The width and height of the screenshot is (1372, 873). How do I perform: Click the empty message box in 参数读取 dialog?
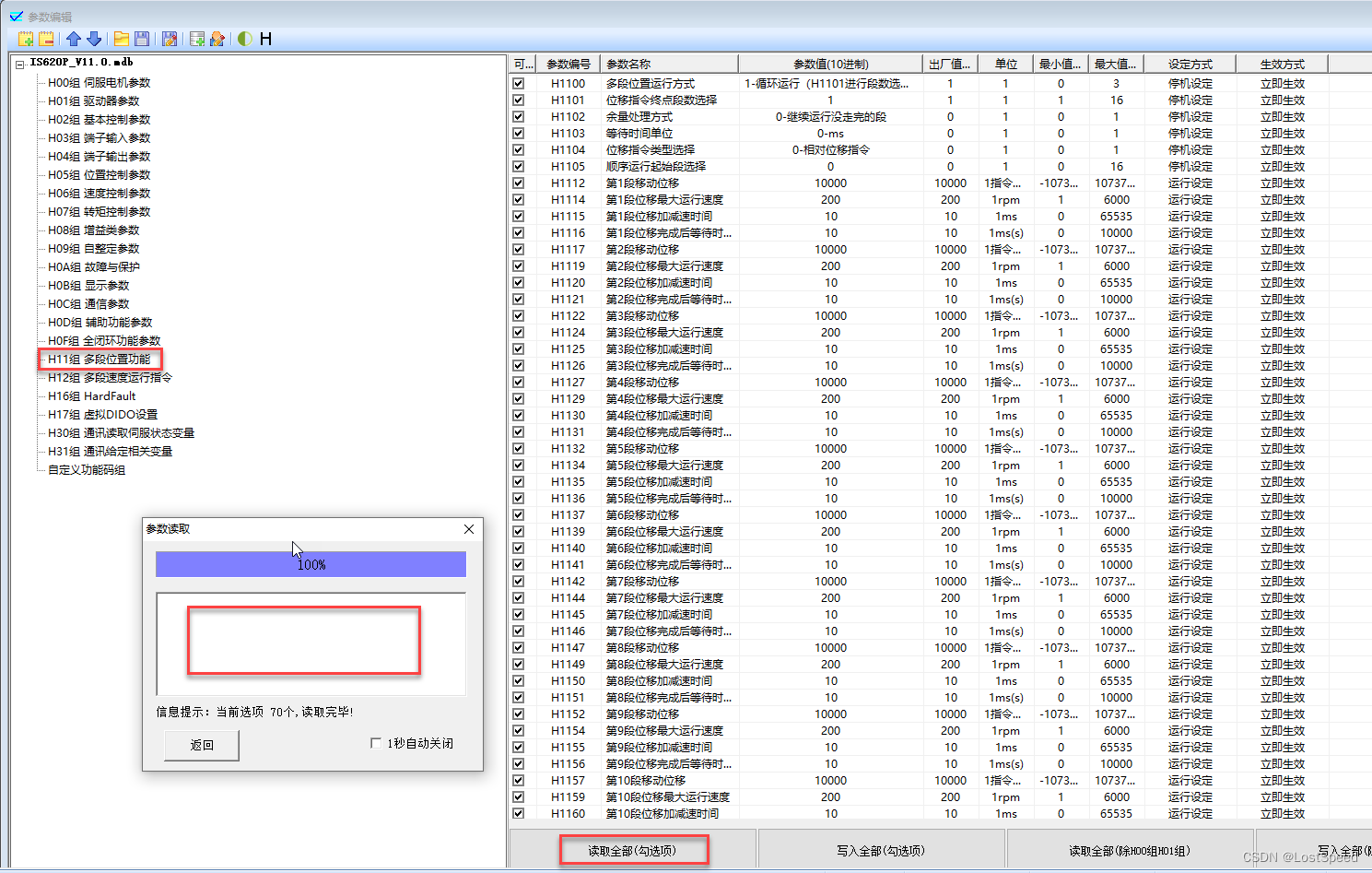311,643
